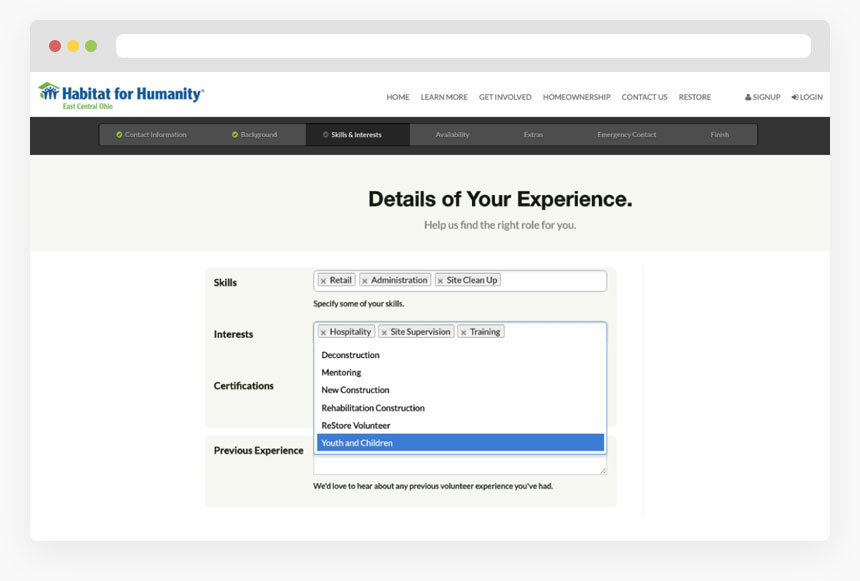Viewport: 860px width, 581px height.
Task: Remove the Hospitality interest tag
Action: (x=322, y=331)
